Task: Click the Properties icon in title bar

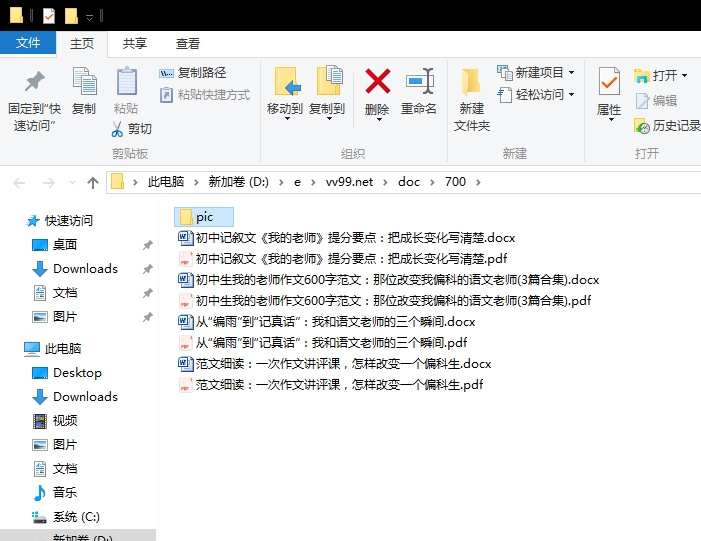Action: point(49,16)
